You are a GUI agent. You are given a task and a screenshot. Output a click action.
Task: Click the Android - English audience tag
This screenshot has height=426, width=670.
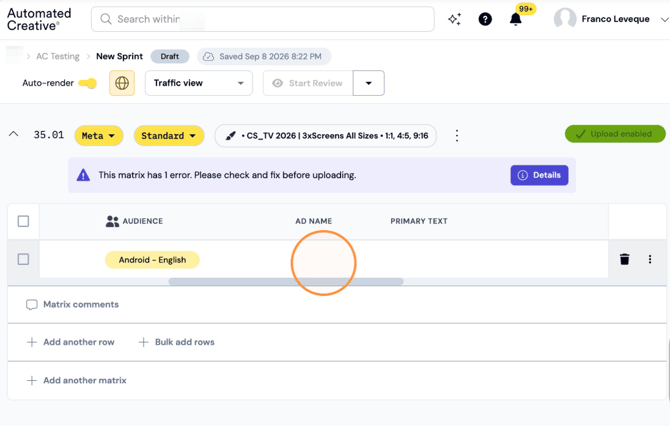(x=152, y=260)
